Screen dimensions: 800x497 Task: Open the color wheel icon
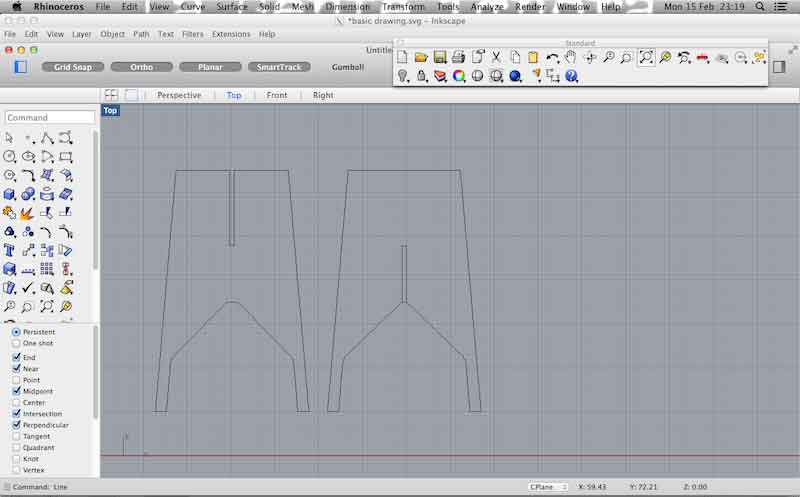pyautogui.click(x=459, y=76)
